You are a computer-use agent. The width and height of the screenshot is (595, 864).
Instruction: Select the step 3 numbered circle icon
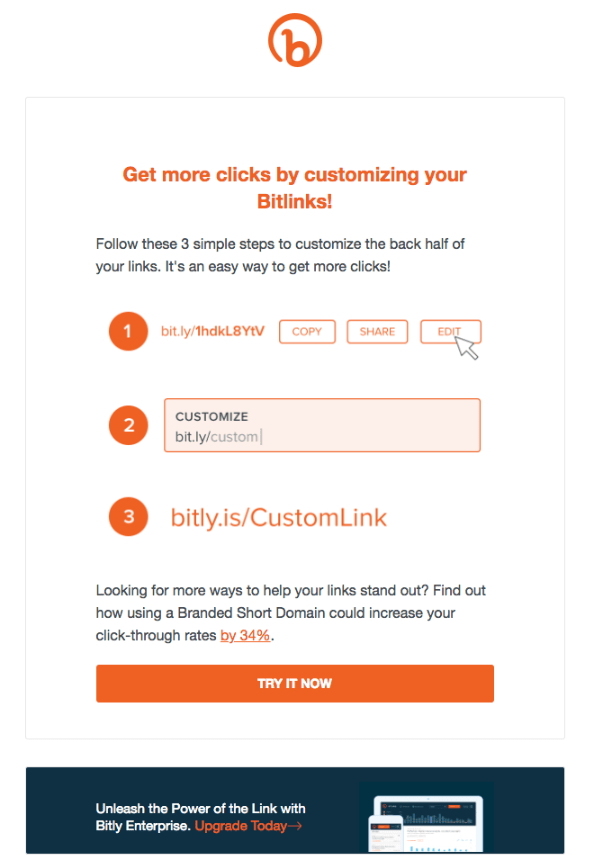click(128, 517)
